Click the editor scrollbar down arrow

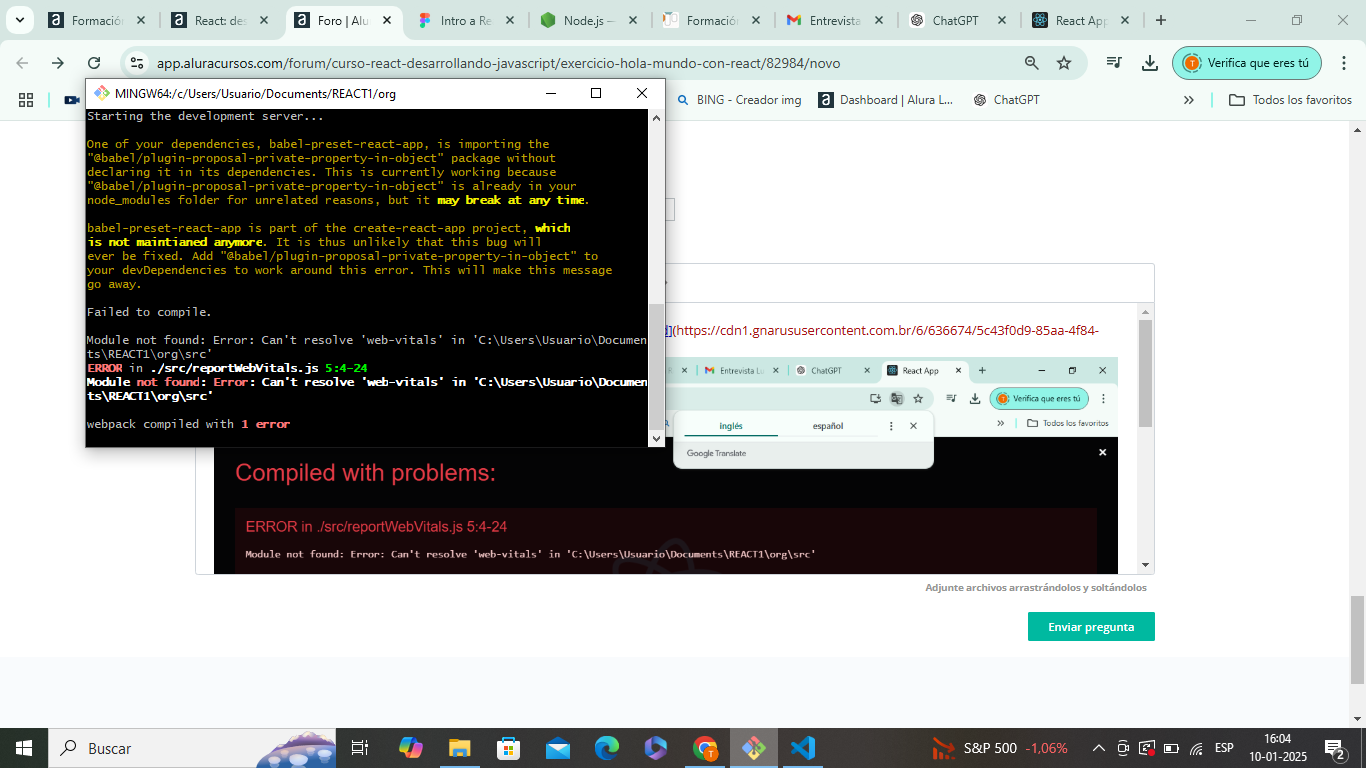click(x=1146, y=565)
